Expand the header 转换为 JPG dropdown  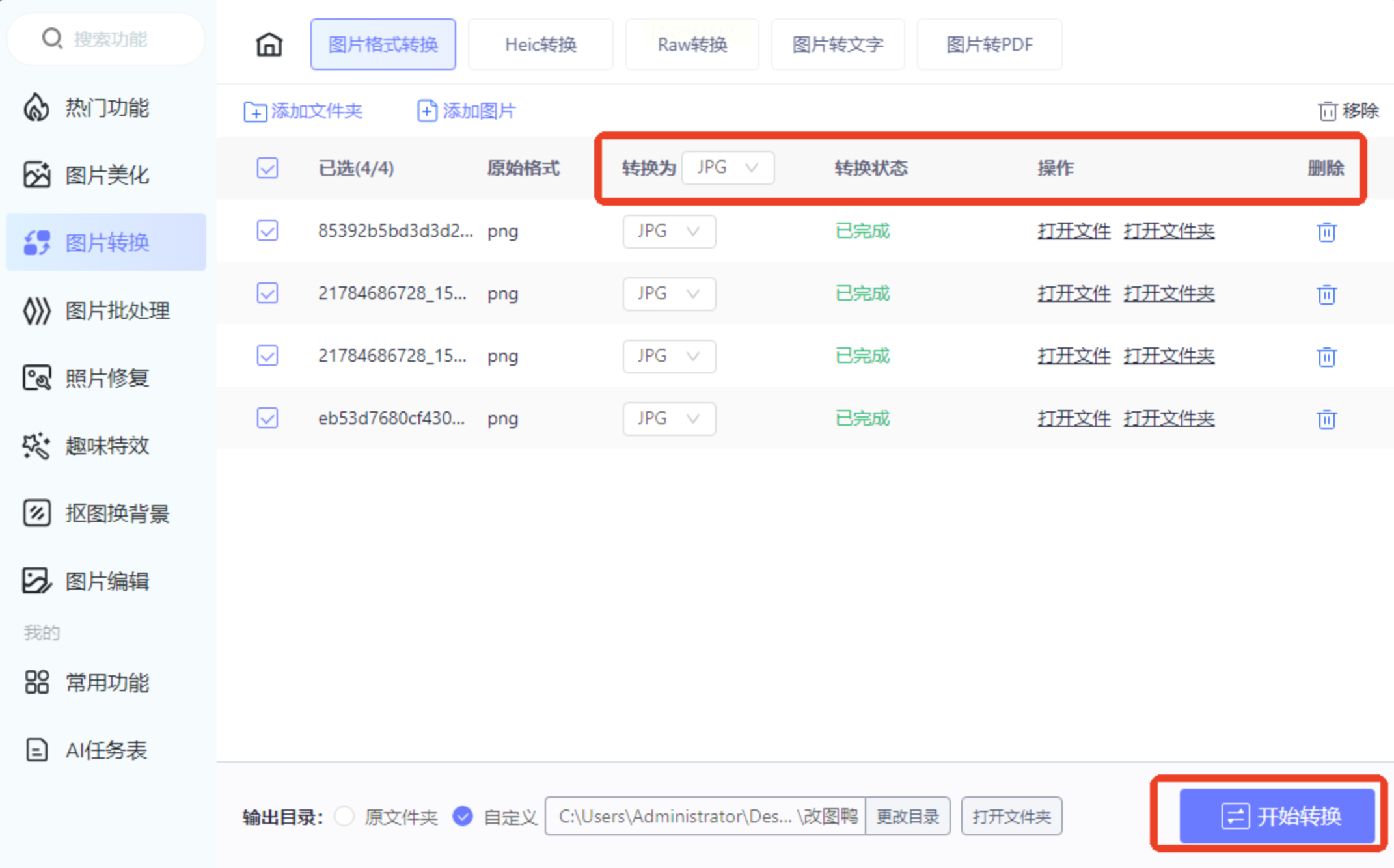click(x=728, y=168)
